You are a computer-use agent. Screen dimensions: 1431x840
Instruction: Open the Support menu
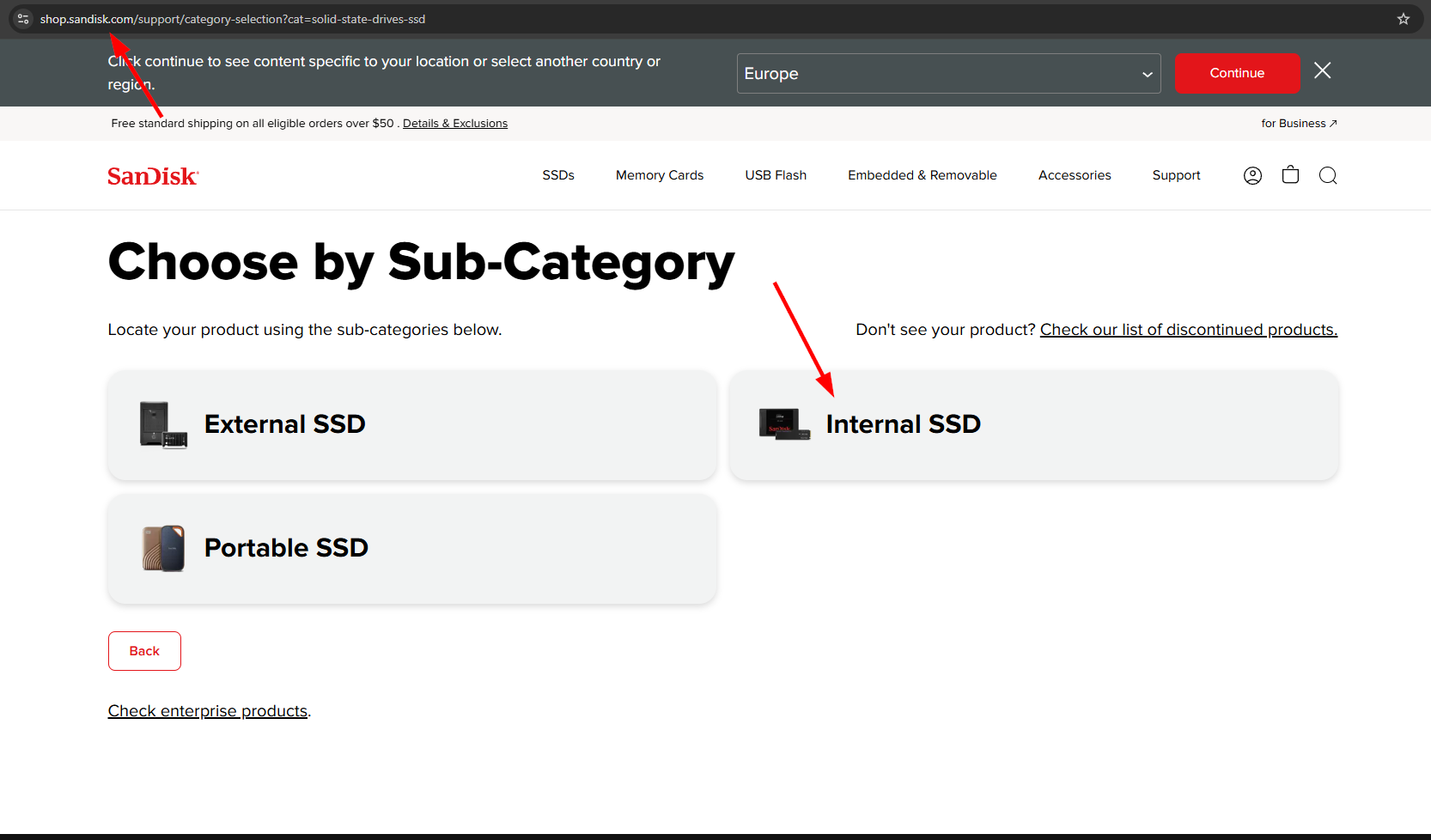pos(1176,175)
